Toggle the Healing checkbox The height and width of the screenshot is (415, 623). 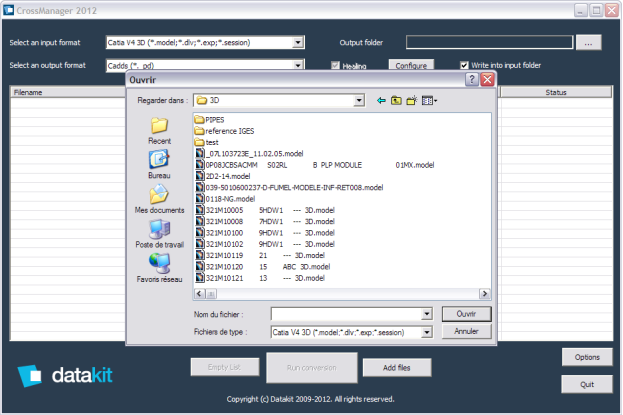(336, 66)
